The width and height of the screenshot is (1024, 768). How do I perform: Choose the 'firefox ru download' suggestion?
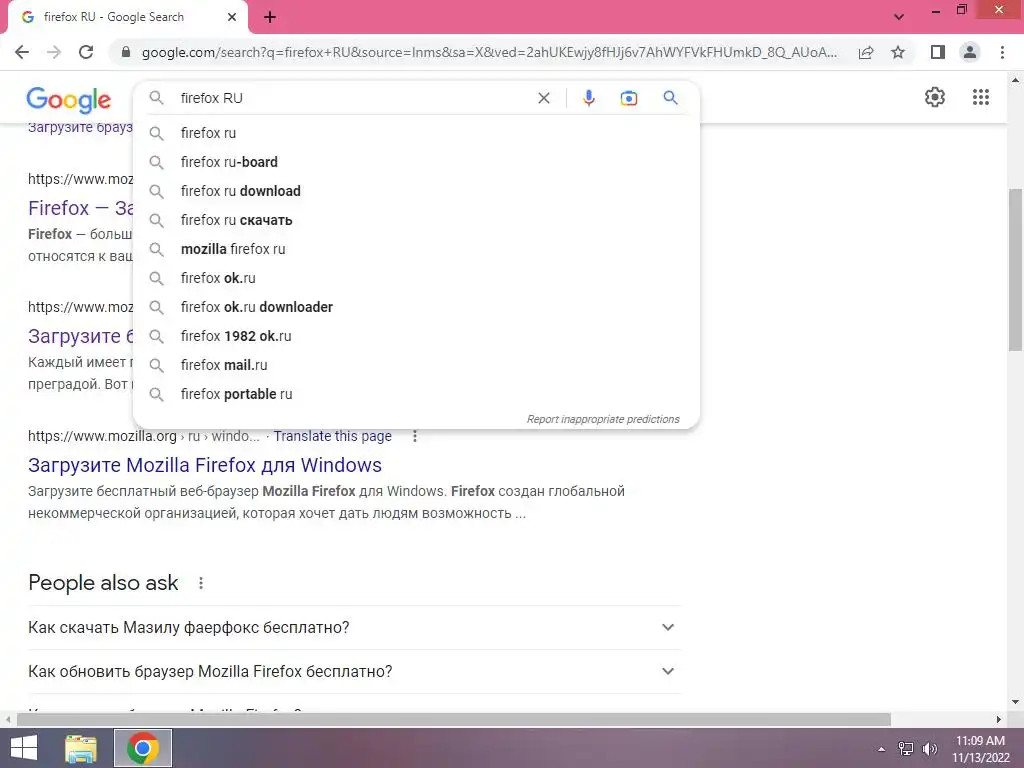(416, 191)
